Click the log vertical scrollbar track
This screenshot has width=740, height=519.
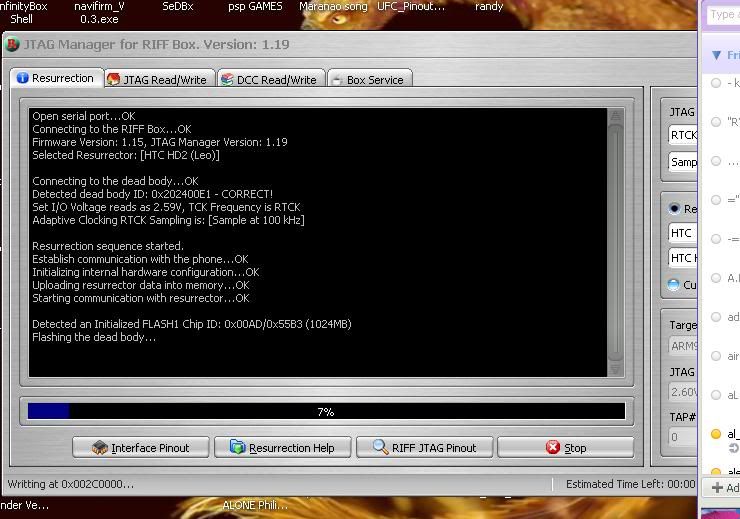coord(615,242)
